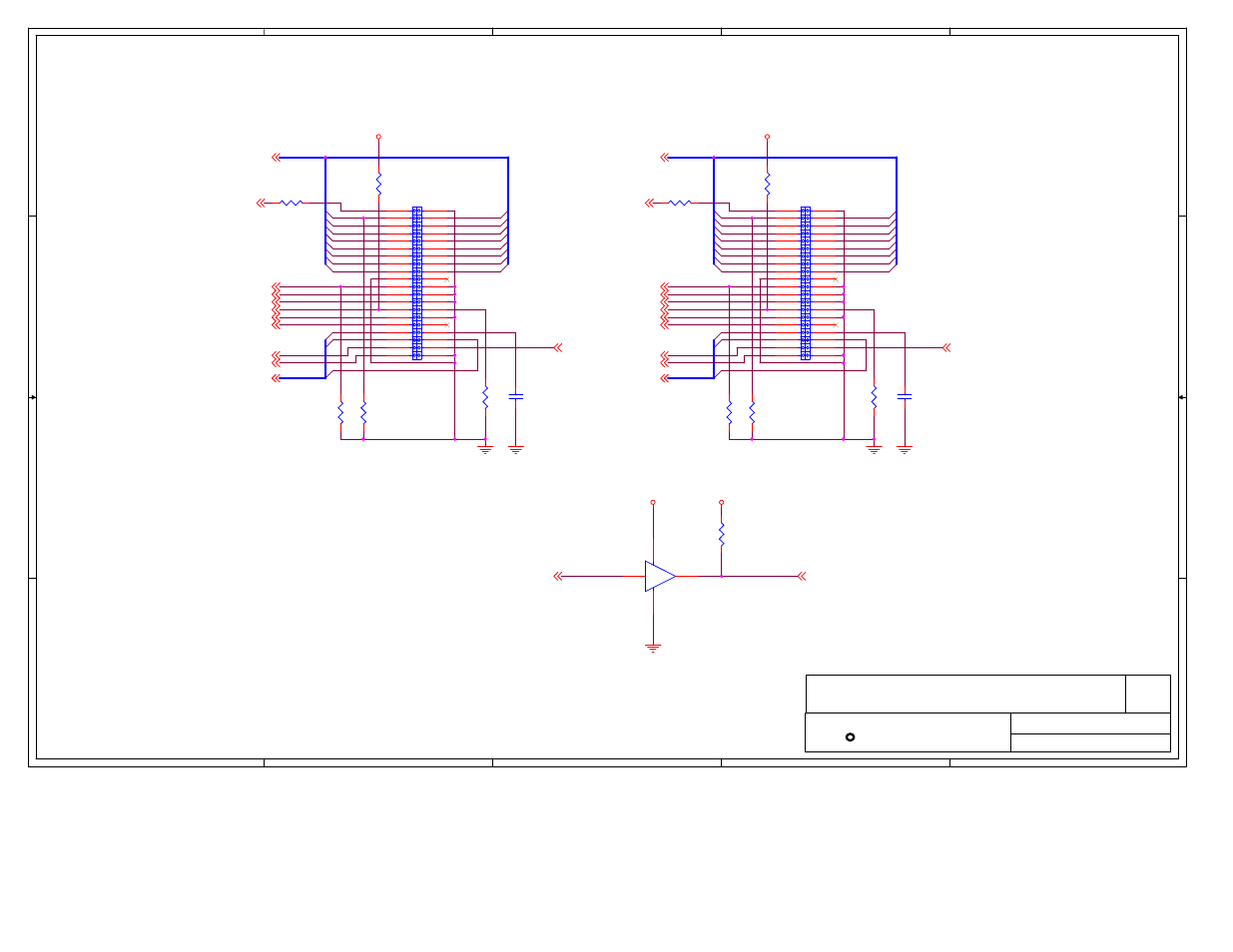
Task: Click connector feeding left circuit's series resistor
Action: [261, 203]
